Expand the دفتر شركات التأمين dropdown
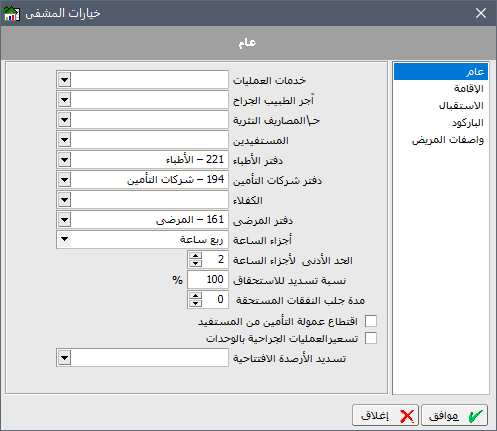Viewport: 497px width, 431px height. (x=64, y=180)
